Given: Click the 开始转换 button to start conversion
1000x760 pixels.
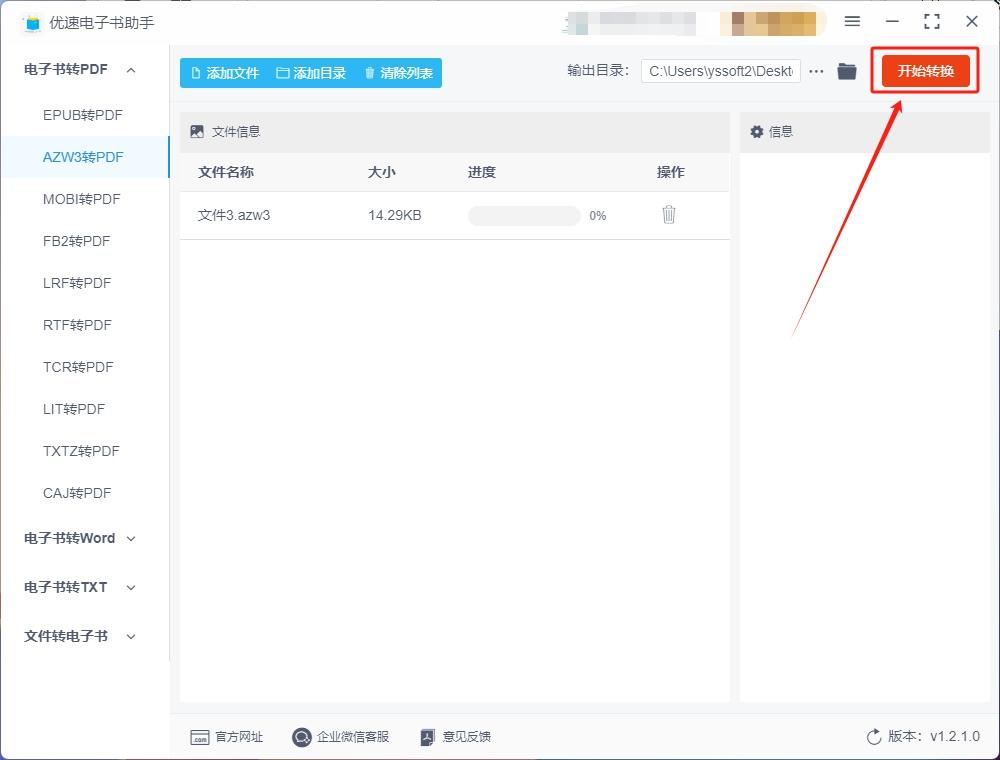Looking at the screenshot, I should [924, 71].
